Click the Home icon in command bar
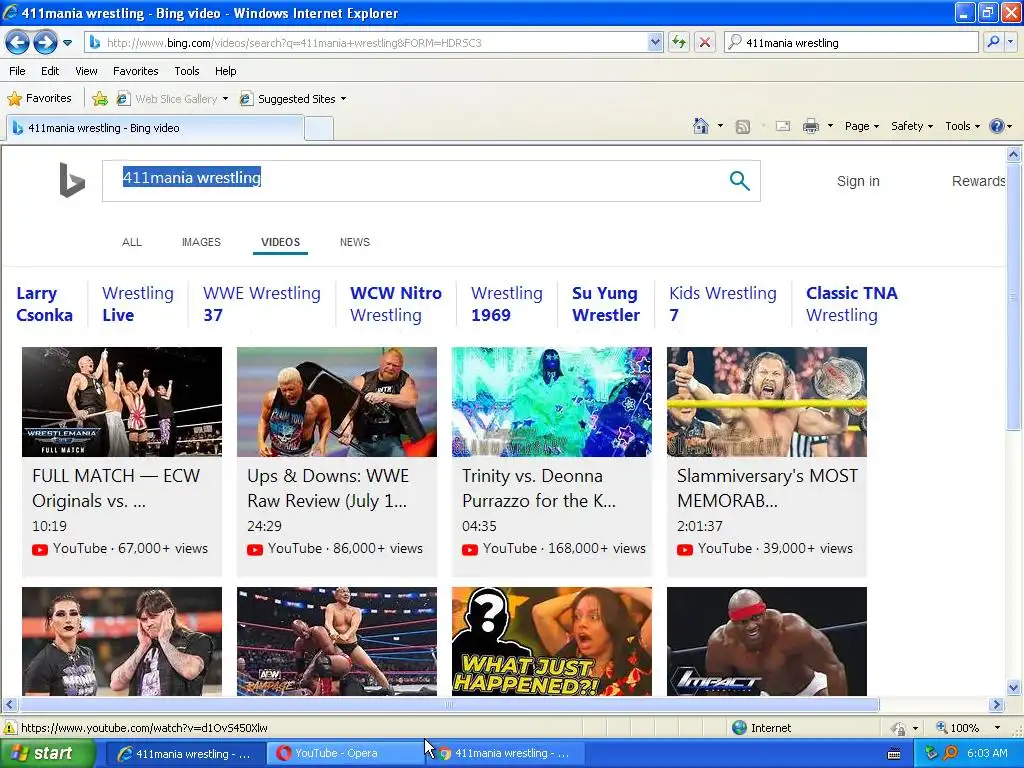 (x=701, y=126)
